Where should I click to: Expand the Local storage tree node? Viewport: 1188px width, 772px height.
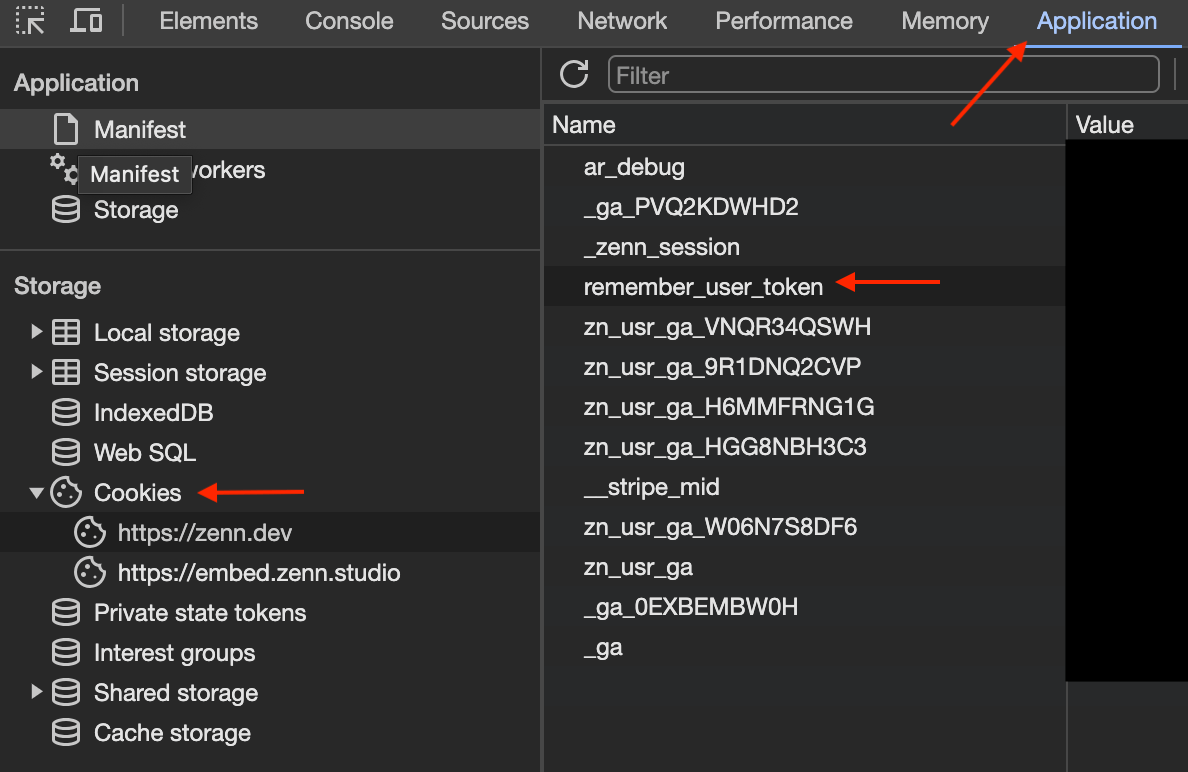tap(37, 332)
